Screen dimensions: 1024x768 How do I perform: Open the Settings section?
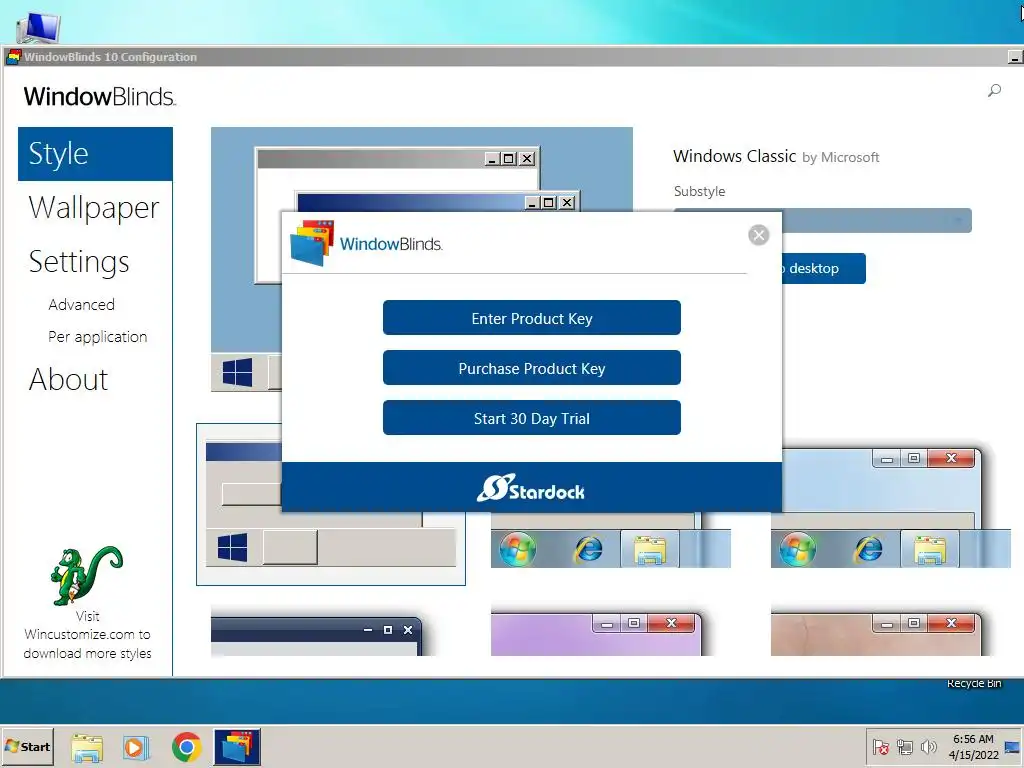coord(79,262)
